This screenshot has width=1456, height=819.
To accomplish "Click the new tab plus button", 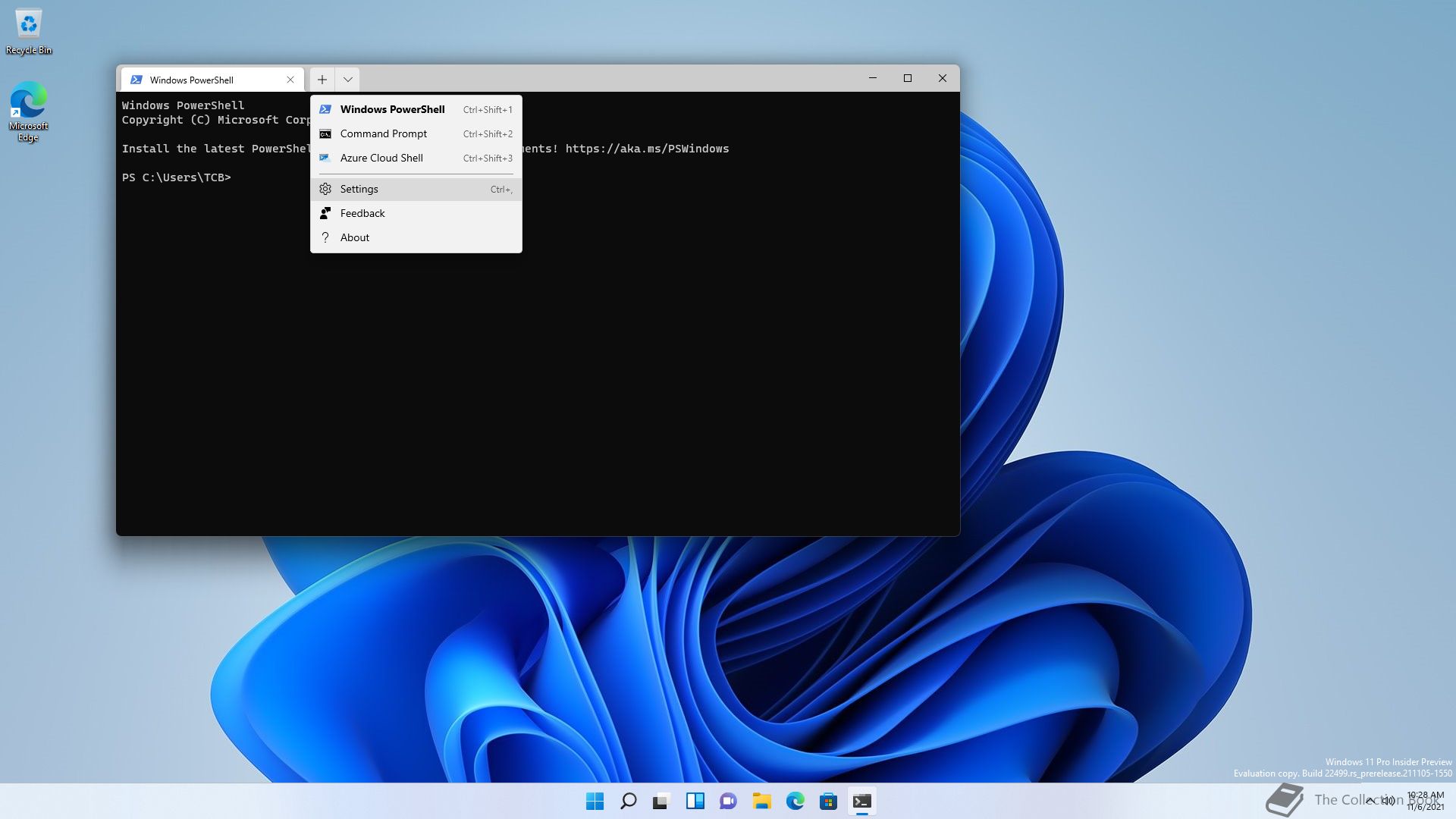I will pyautogui.click(x=322, y=79).
